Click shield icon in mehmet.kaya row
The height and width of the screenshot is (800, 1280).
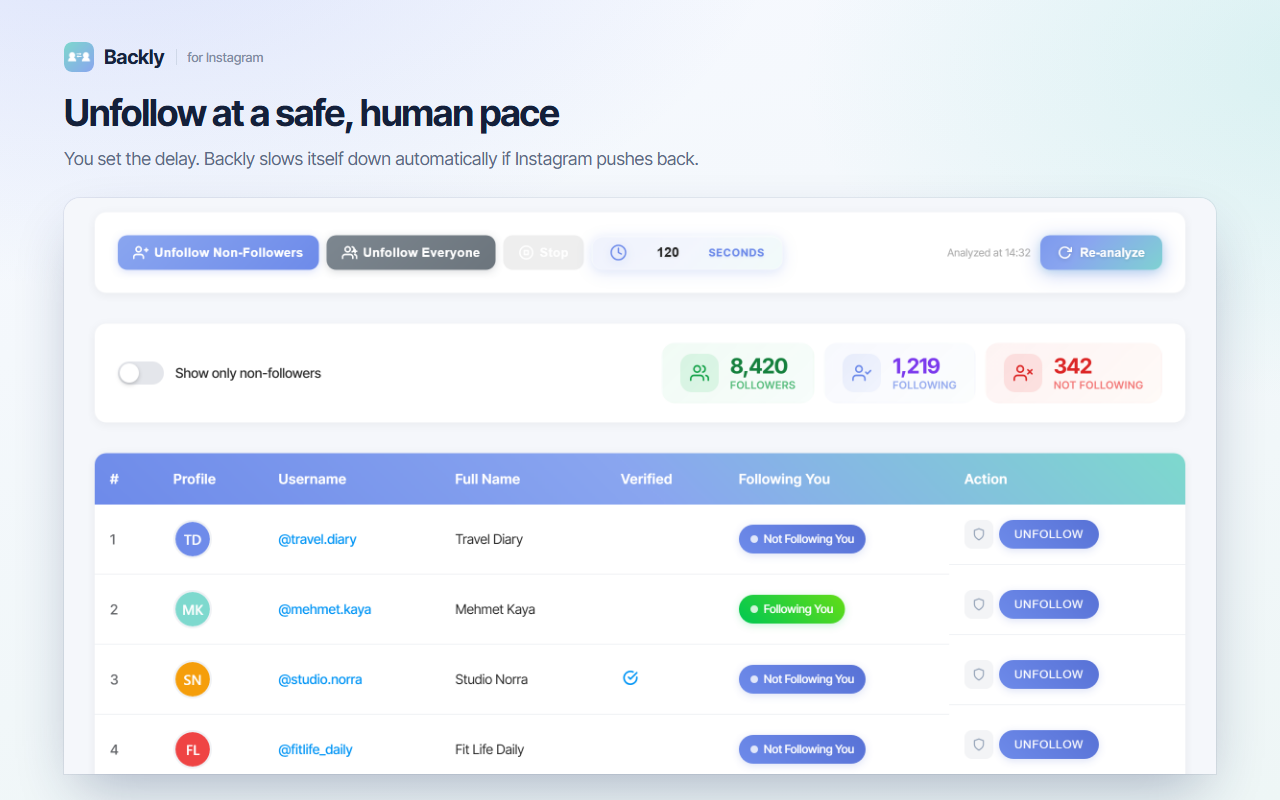click(979, 604)
